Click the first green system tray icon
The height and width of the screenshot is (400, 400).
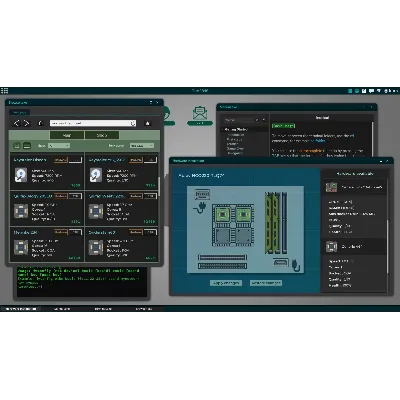[350, 91]
